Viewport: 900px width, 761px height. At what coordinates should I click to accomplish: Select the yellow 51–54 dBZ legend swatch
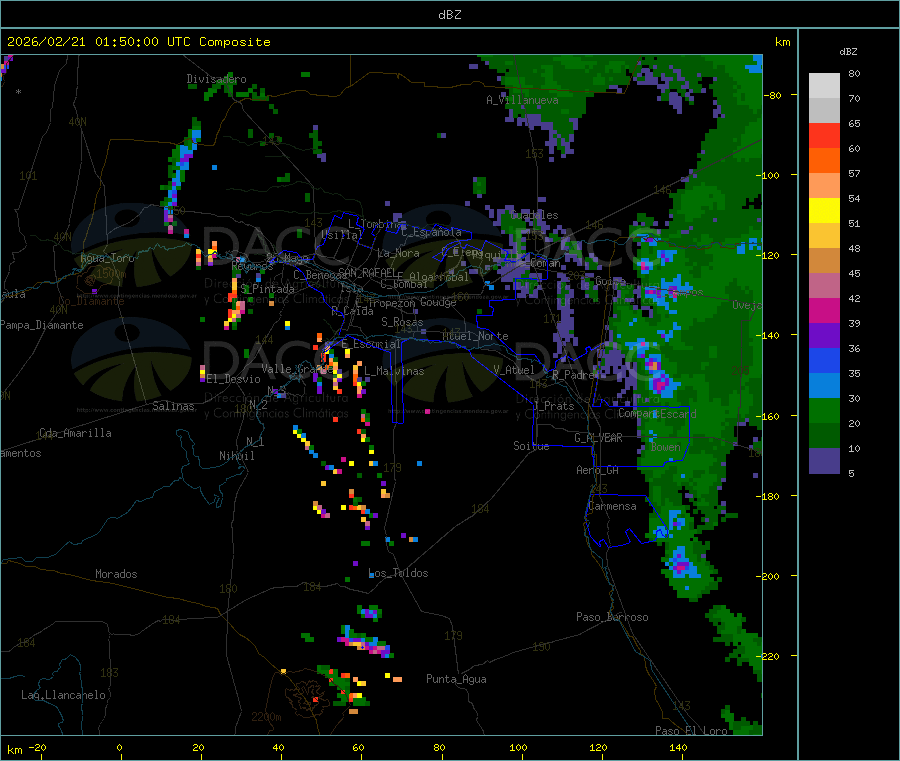click(824, 211)
